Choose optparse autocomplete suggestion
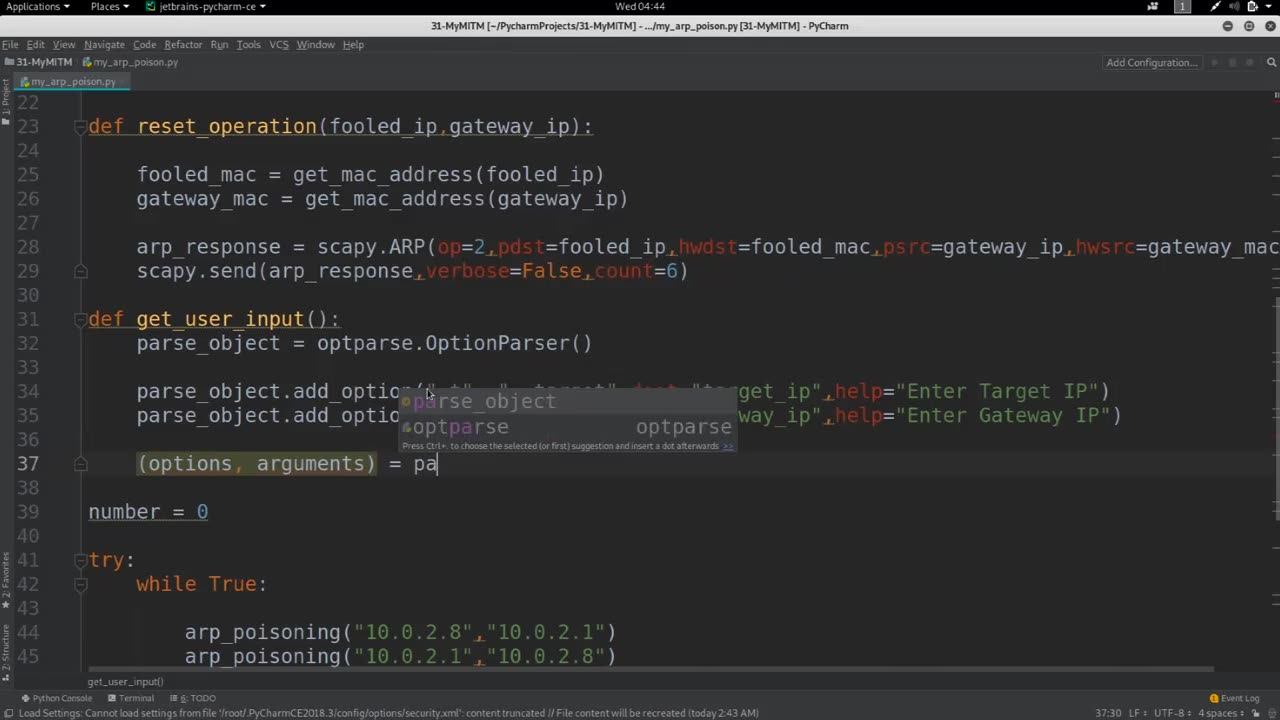This screenshot has width=1280, height=720. (x=567, y=427)
